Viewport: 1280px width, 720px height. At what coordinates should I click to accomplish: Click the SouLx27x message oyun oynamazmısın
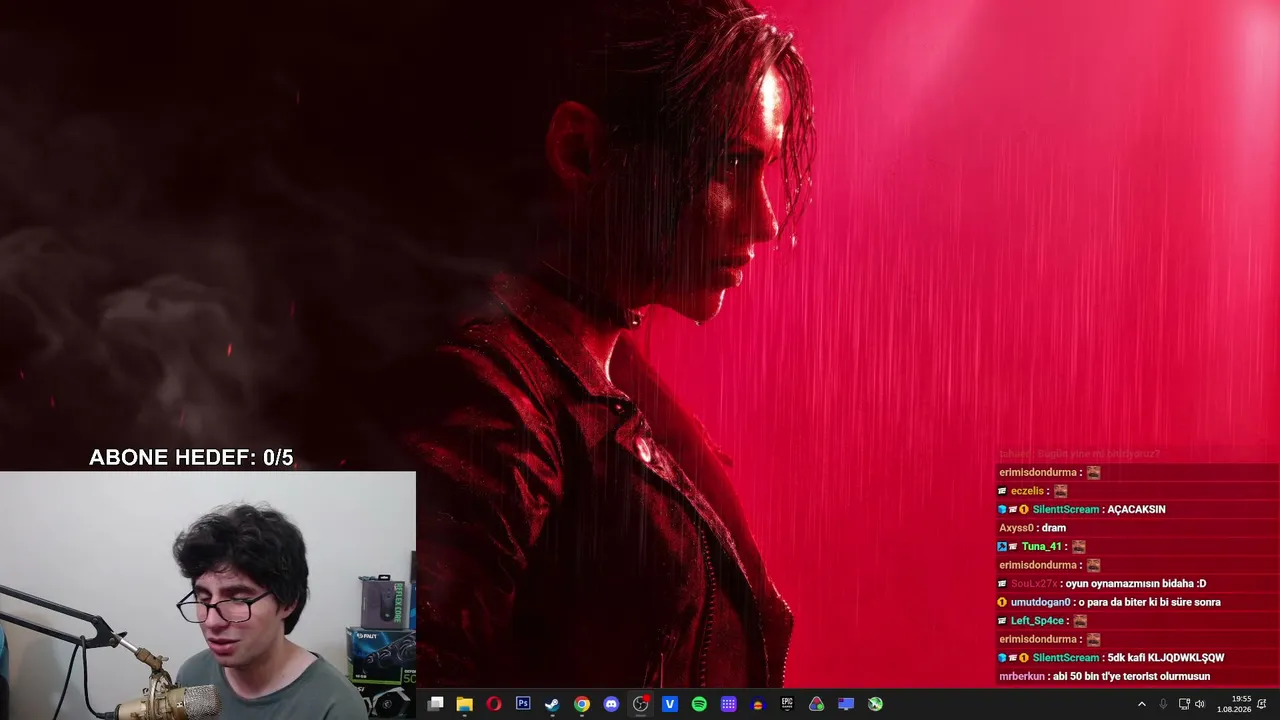pyautogui.click(x=1136, y=584)
